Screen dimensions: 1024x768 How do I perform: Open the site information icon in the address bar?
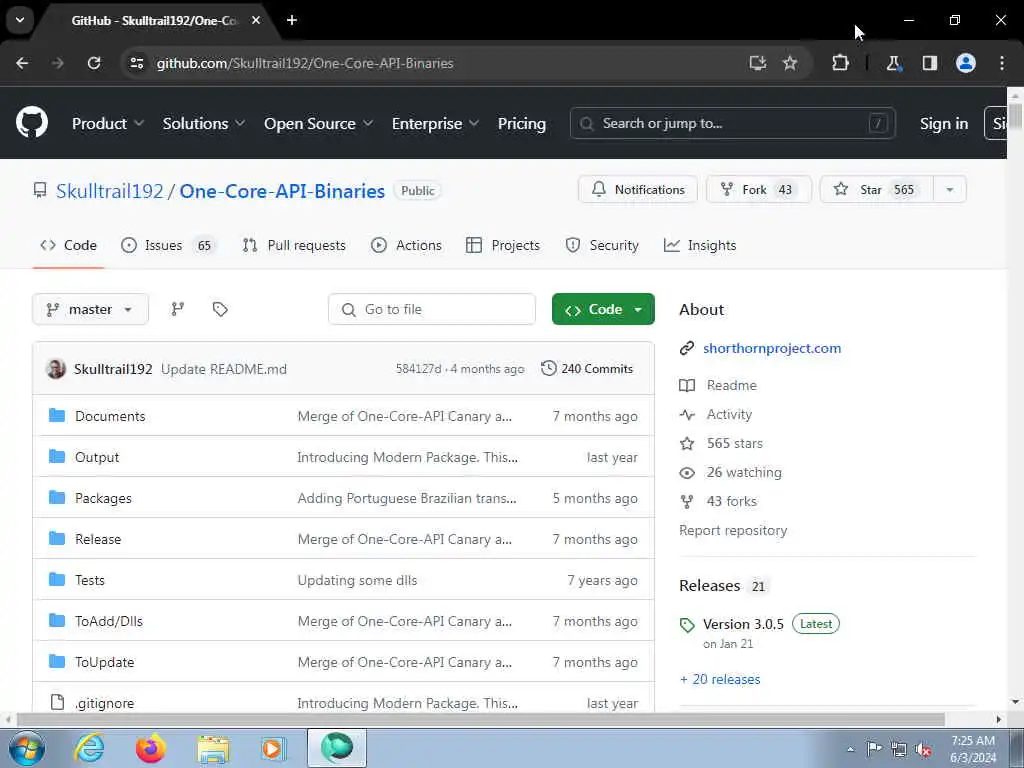136,63
